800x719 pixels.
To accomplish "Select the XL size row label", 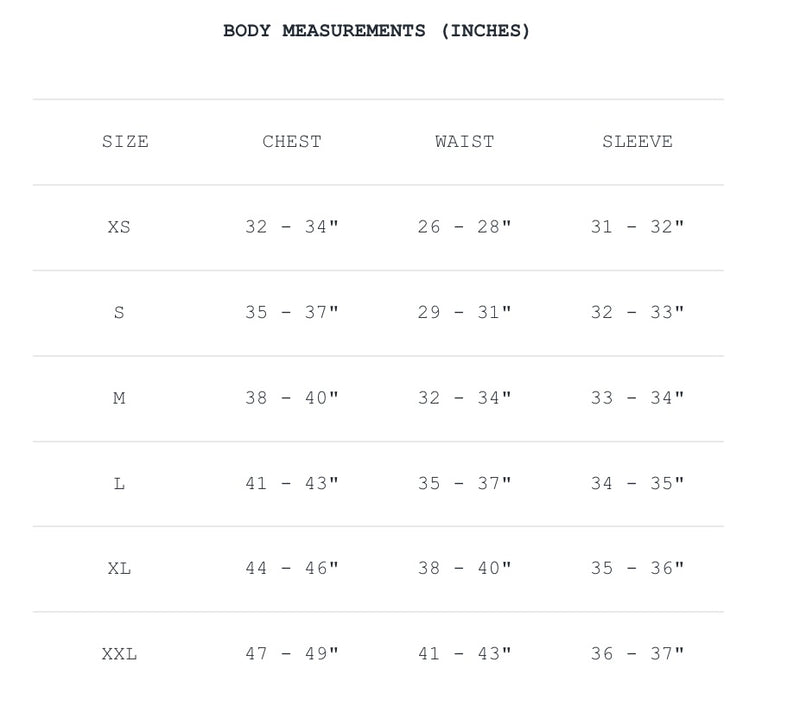I will (119, 569).
